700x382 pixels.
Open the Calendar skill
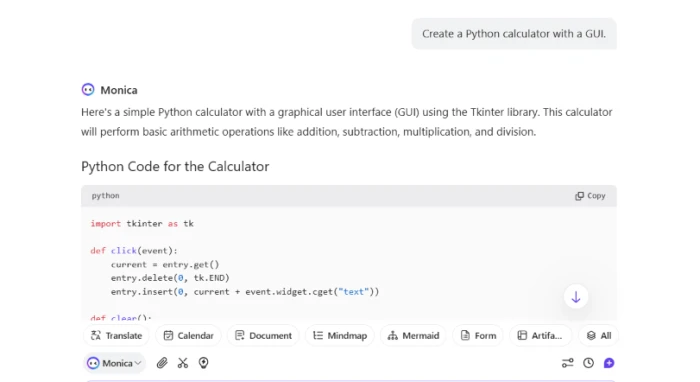pos(188,336)
